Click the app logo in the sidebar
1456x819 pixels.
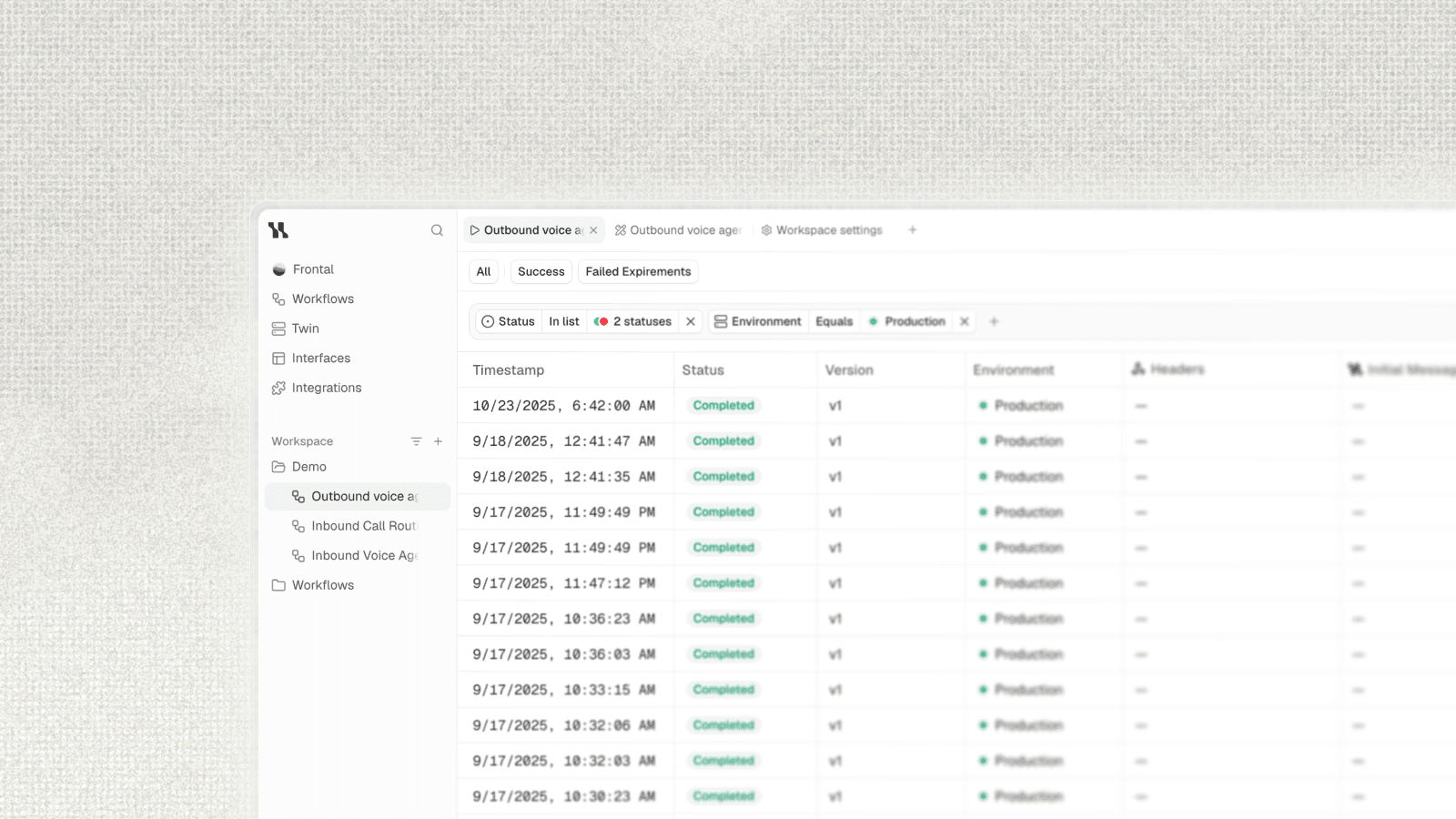click(x=278, y=230)
